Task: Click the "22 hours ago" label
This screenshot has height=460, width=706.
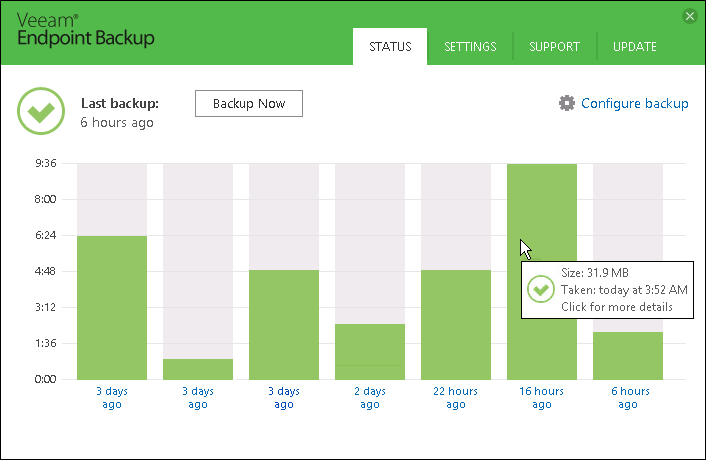Action: (x=455, y=397)
